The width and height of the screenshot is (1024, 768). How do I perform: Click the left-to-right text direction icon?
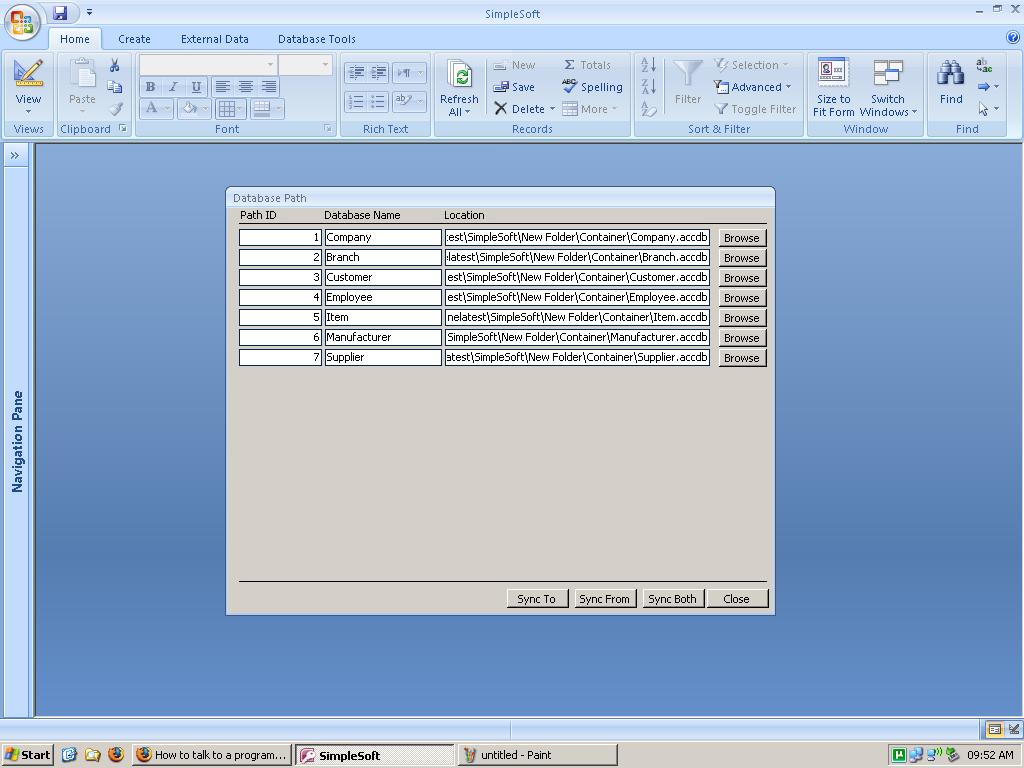click(404, 72)
